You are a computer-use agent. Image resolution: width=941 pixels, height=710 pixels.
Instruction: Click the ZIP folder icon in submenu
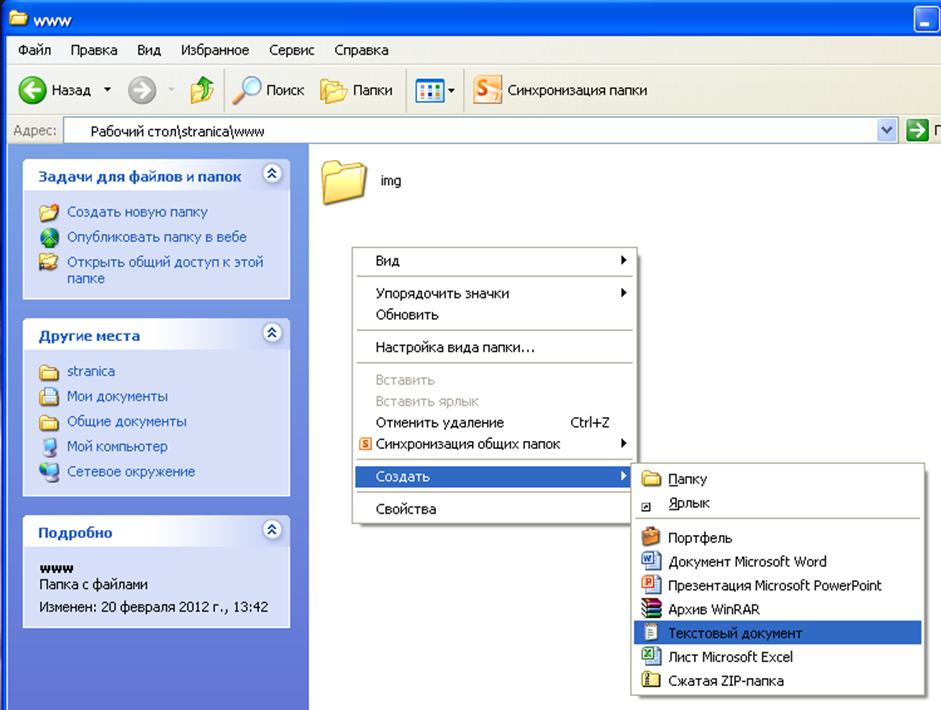click(x=651, y=679)
